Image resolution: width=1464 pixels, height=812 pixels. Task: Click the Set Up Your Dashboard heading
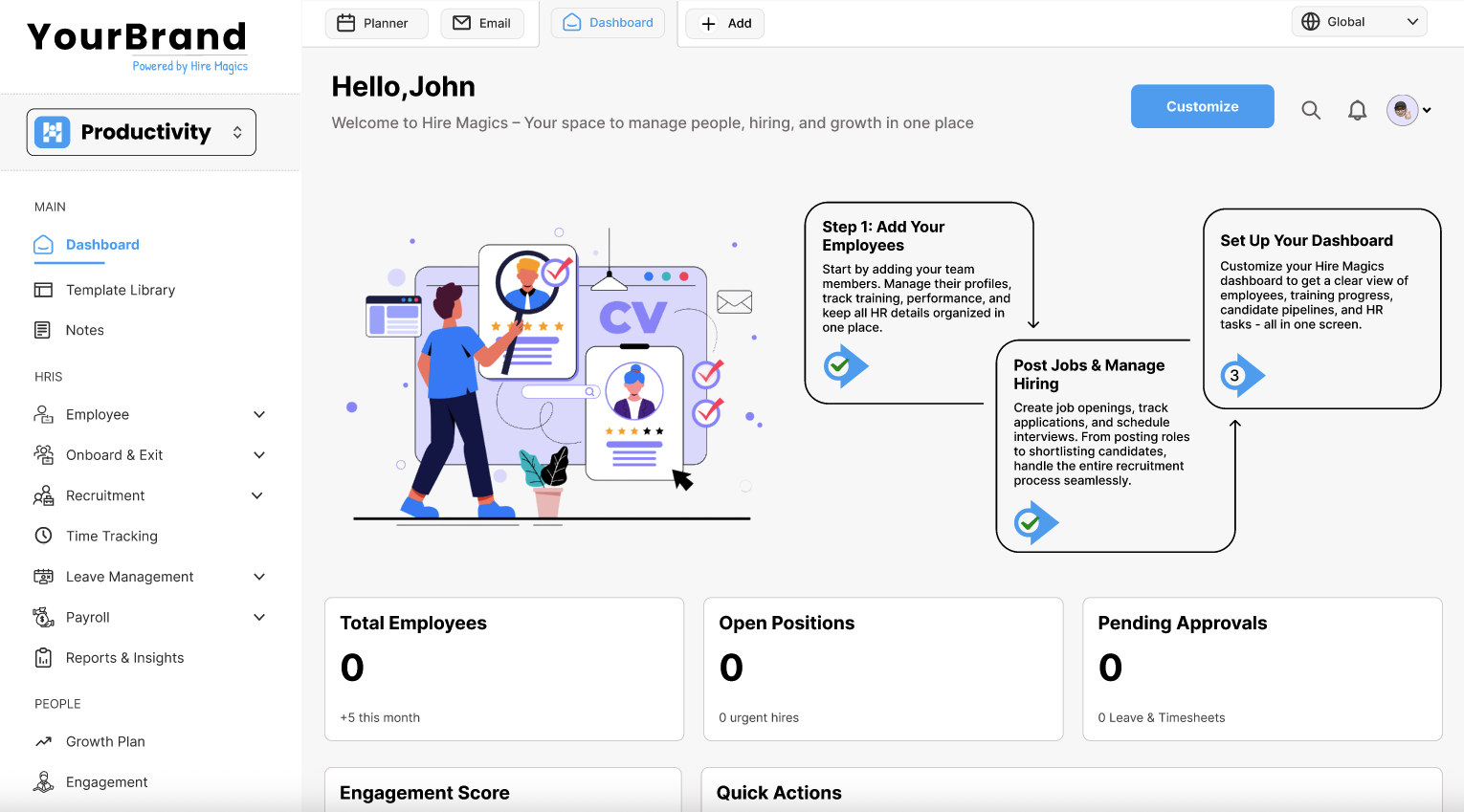tap(1306, 240)
